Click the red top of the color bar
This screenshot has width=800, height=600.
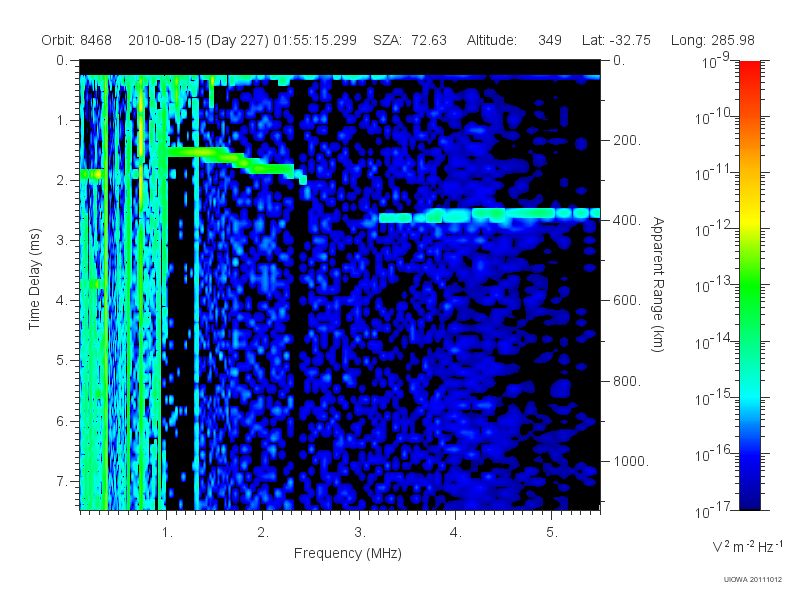tap(749, 71)
